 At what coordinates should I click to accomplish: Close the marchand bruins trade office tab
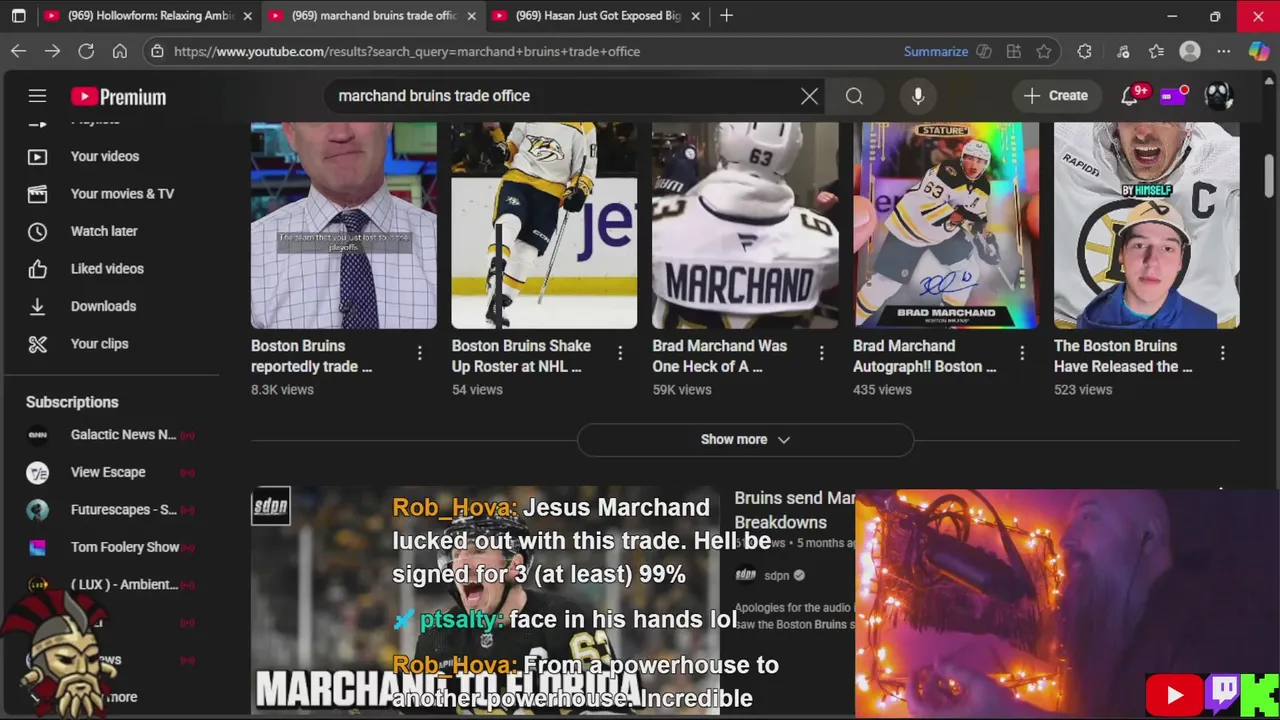(x=471, y=16)
